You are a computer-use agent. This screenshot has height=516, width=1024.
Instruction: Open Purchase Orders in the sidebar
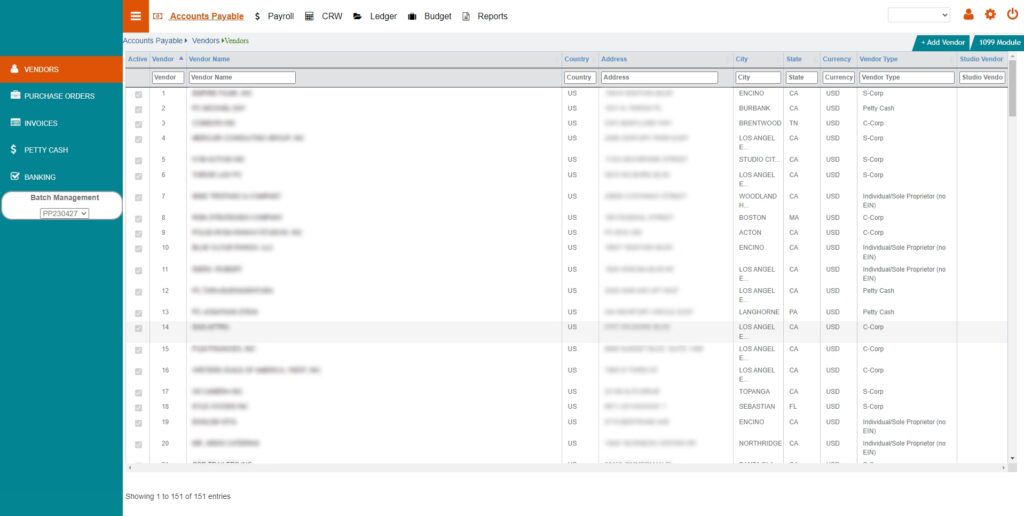coord(59,96)
